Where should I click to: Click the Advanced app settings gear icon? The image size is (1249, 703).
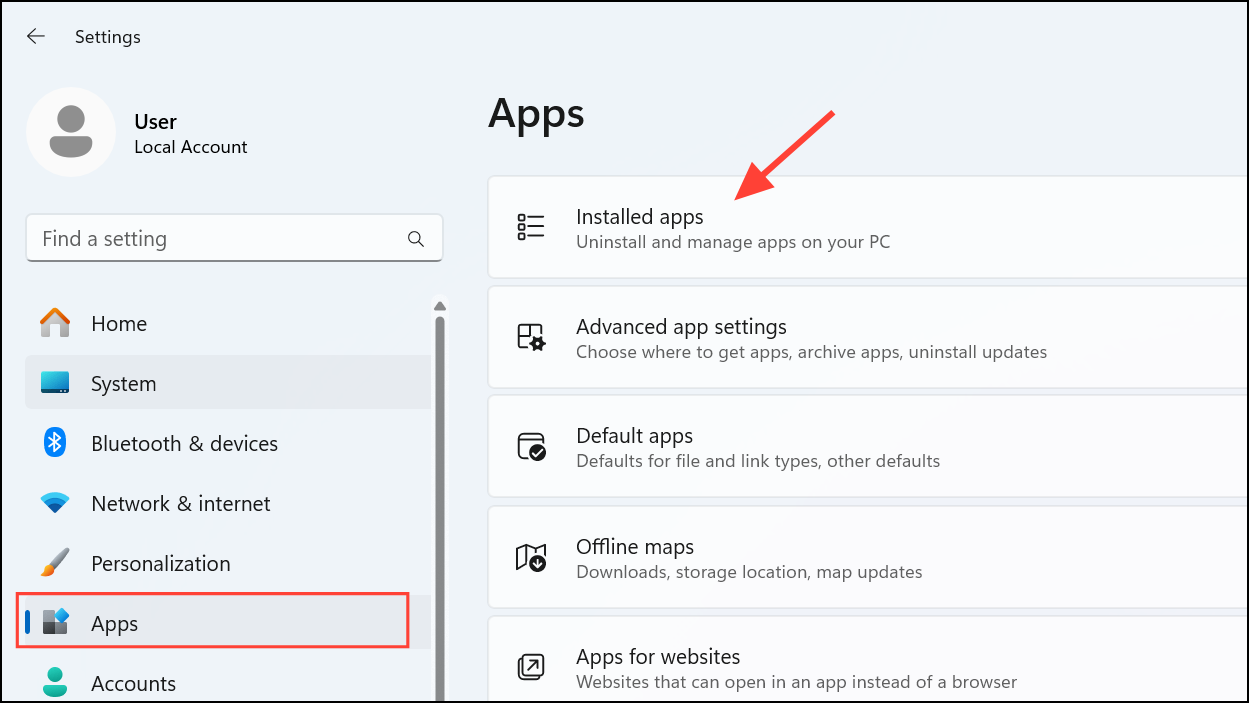point(532,336)
